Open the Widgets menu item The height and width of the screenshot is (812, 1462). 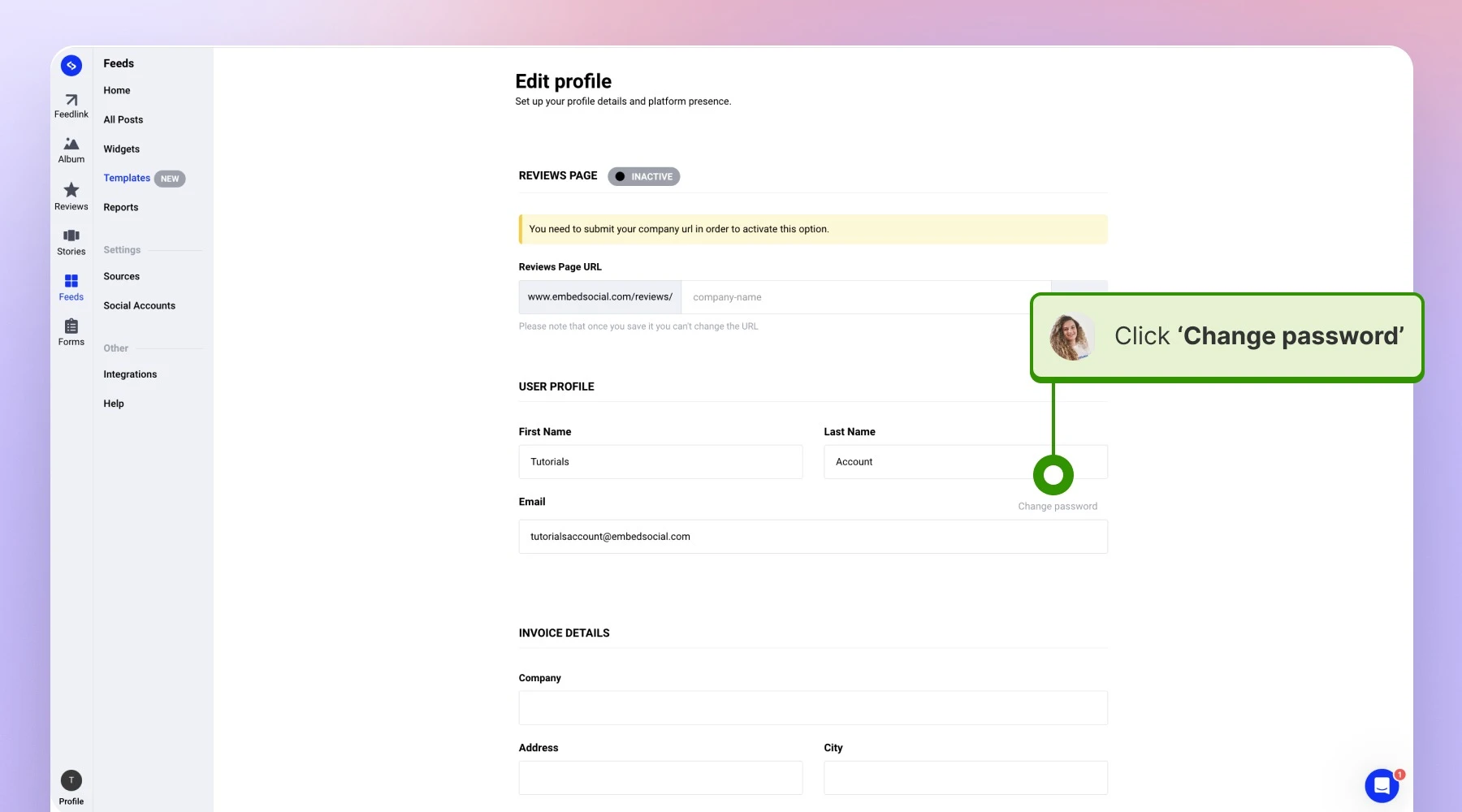(122, 149)
